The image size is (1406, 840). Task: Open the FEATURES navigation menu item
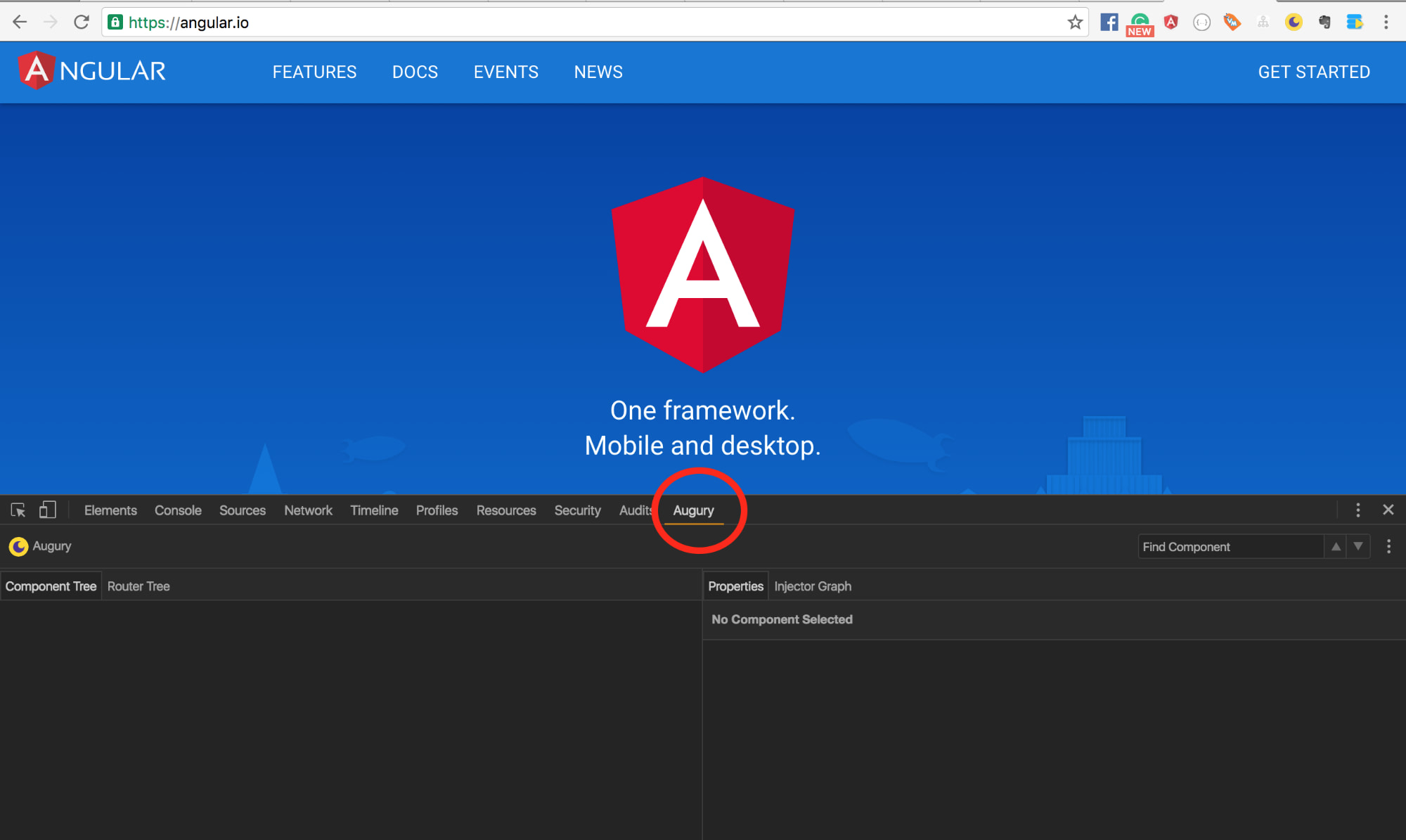[x=314, y=72]
